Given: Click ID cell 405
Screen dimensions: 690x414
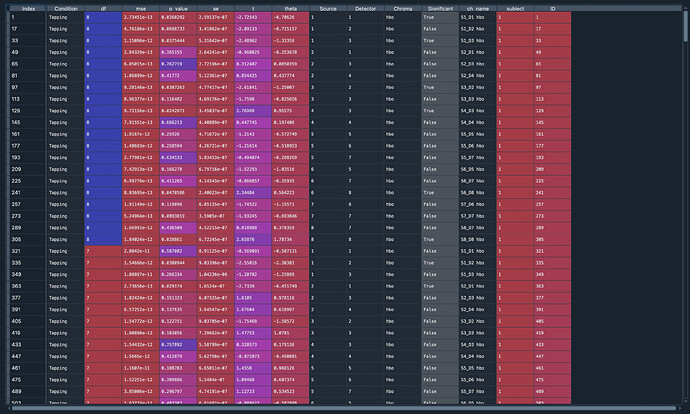Looking at the screenshot, I should 552,322.
